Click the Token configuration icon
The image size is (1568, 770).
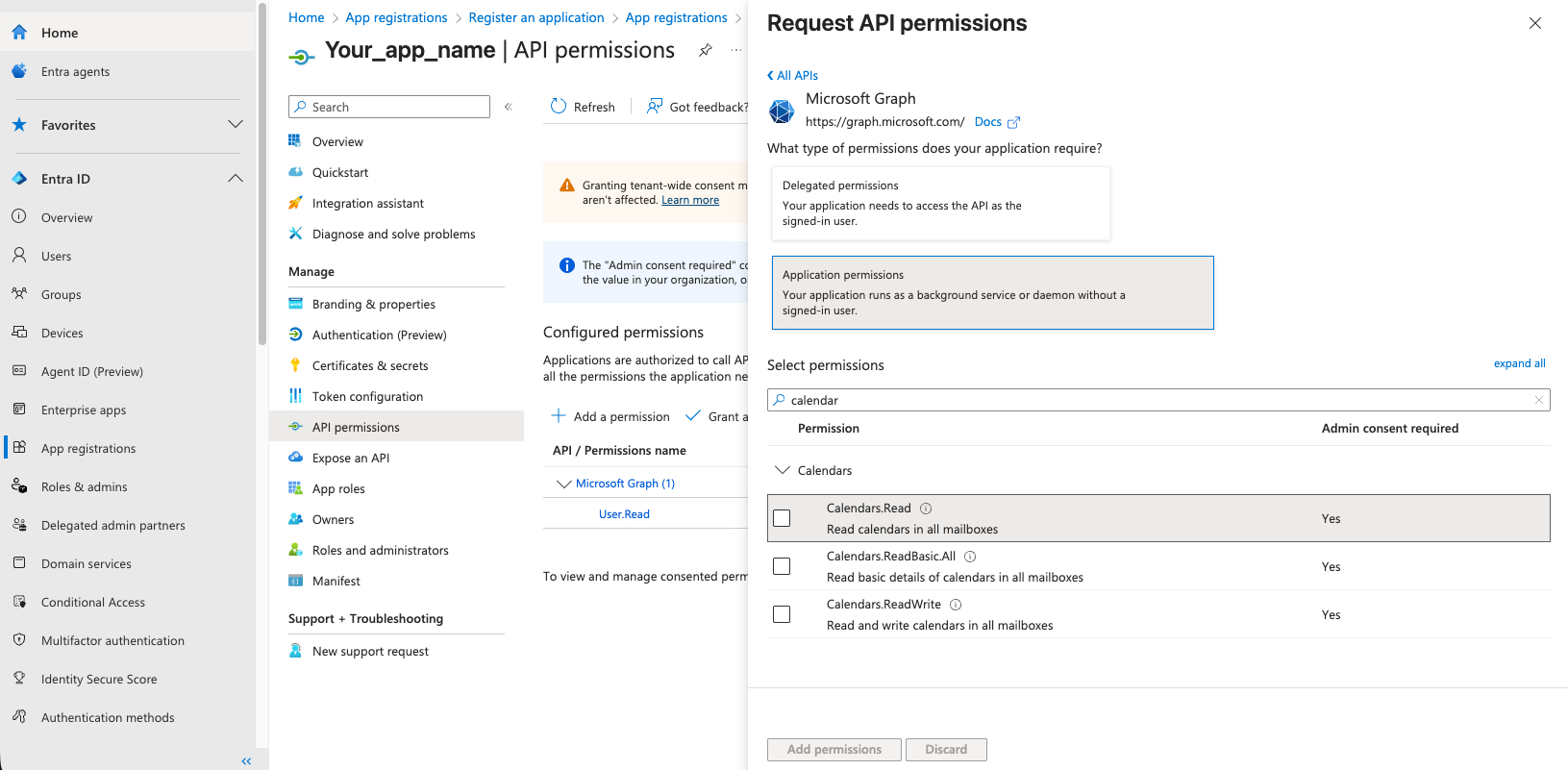pyautogui.click(x=296, y=396)
